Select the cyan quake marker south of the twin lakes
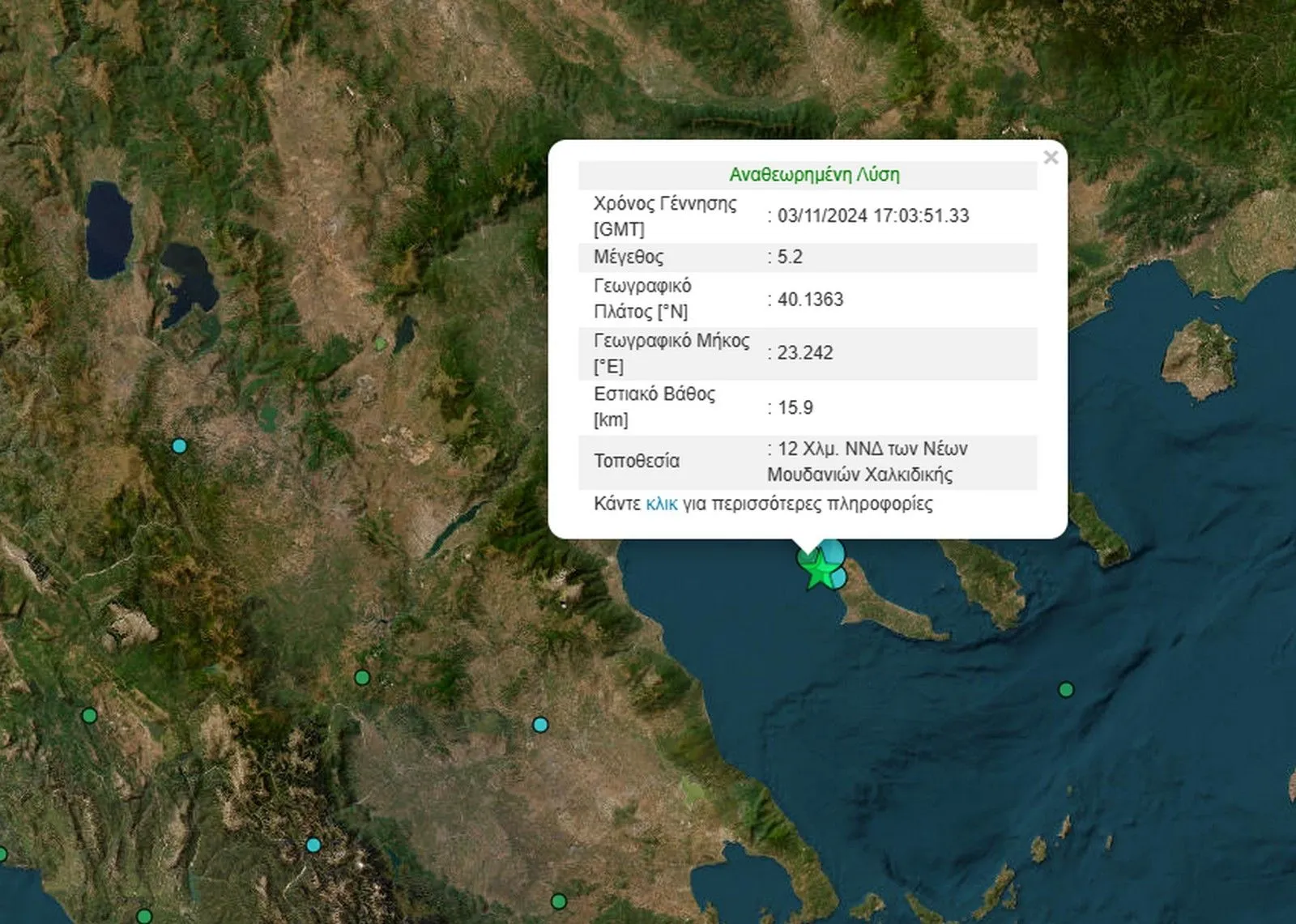 coord(179,446)
